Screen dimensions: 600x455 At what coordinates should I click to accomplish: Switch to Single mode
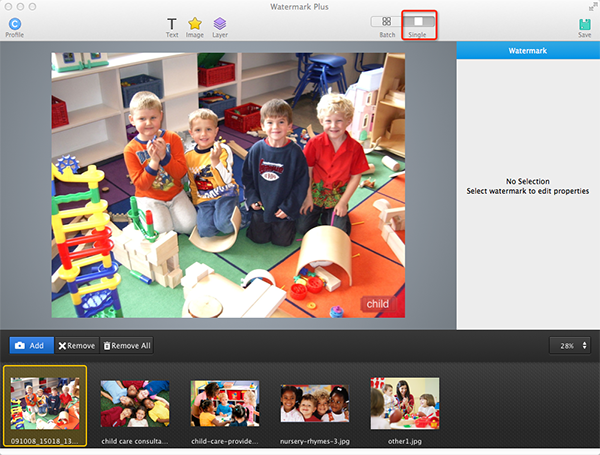pos(417,21)
